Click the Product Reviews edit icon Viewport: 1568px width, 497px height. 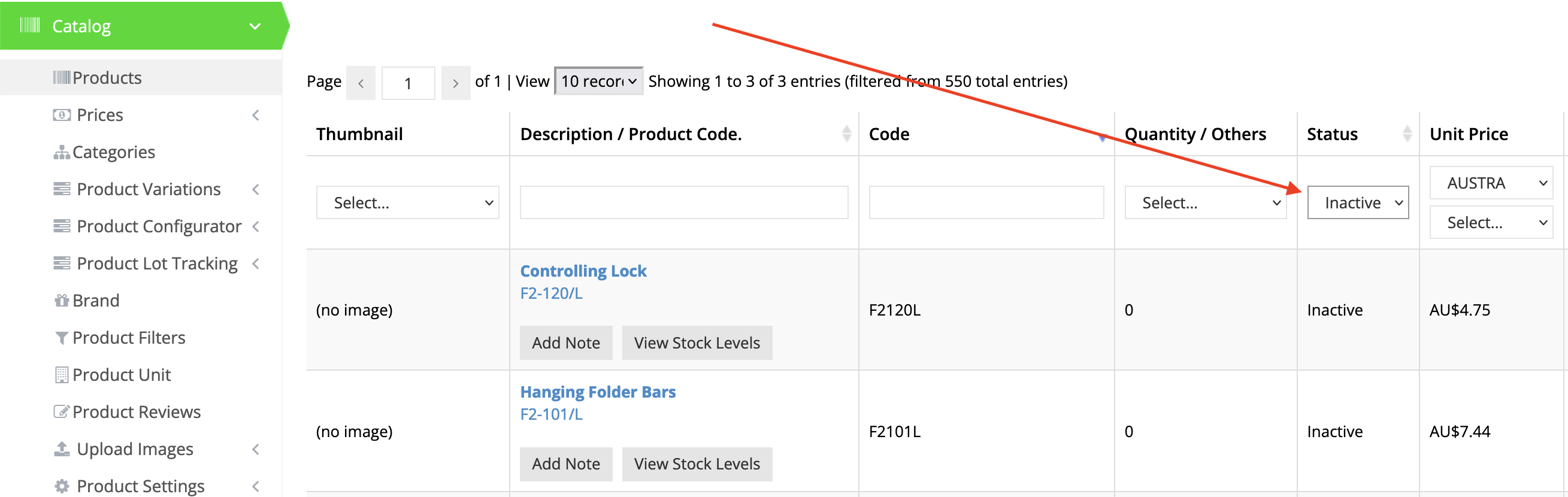click(61, 413)
